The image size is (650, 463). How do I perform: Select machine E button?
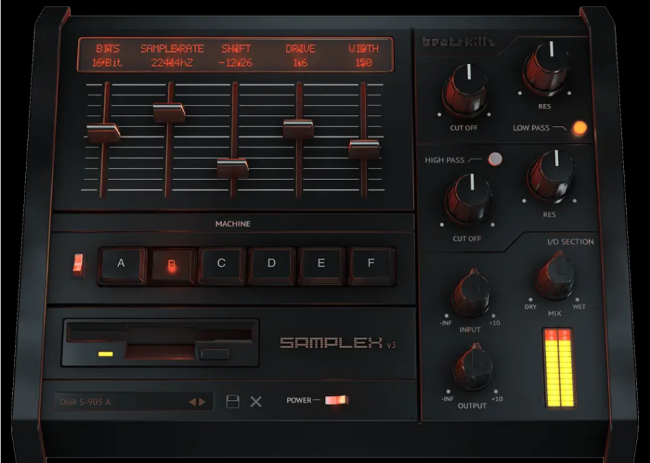[321, 266]
